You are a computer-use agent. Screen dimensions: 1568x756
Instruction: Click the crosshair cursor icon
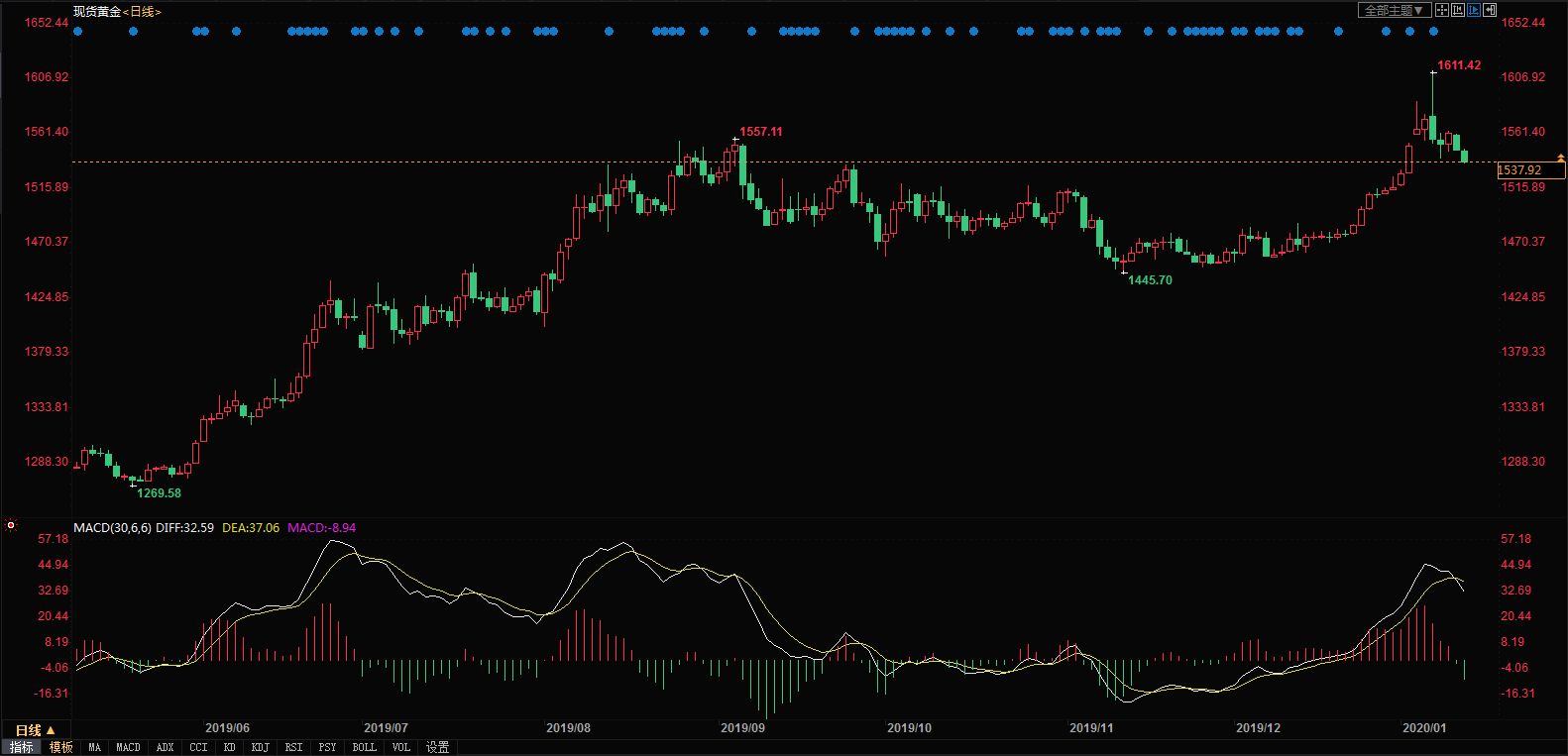(1442, 11)
